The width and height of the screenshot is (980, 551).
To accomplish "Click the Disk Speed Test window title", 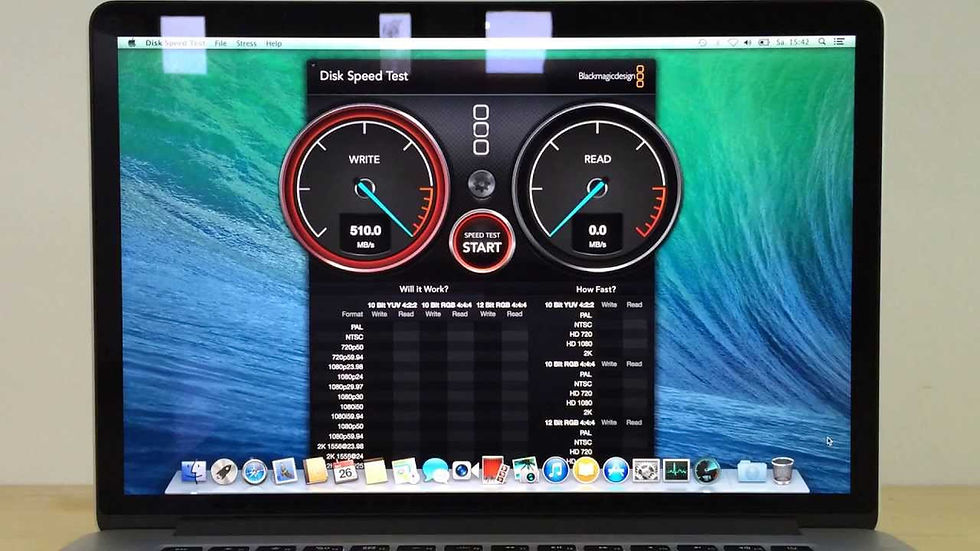I will click(x=364, y=76).
